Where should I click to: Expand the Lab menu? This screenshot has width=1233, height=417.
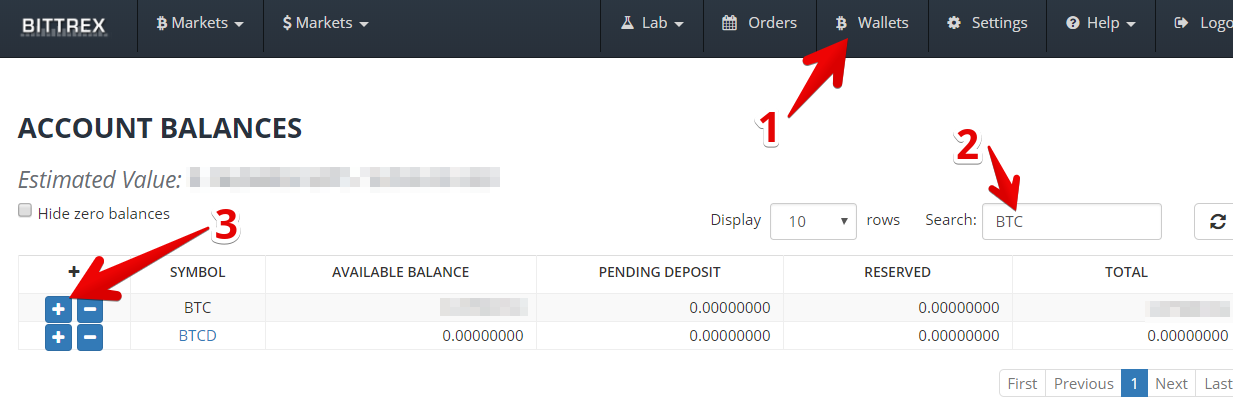652,23
